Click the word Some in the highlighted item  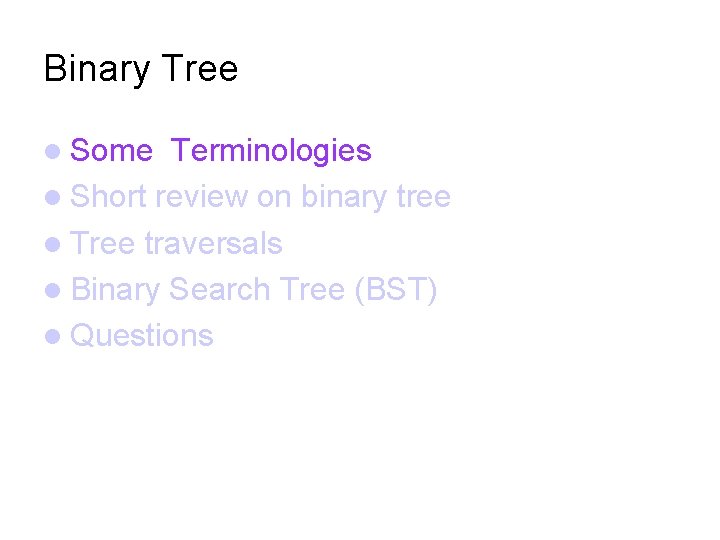coord(112,151)
